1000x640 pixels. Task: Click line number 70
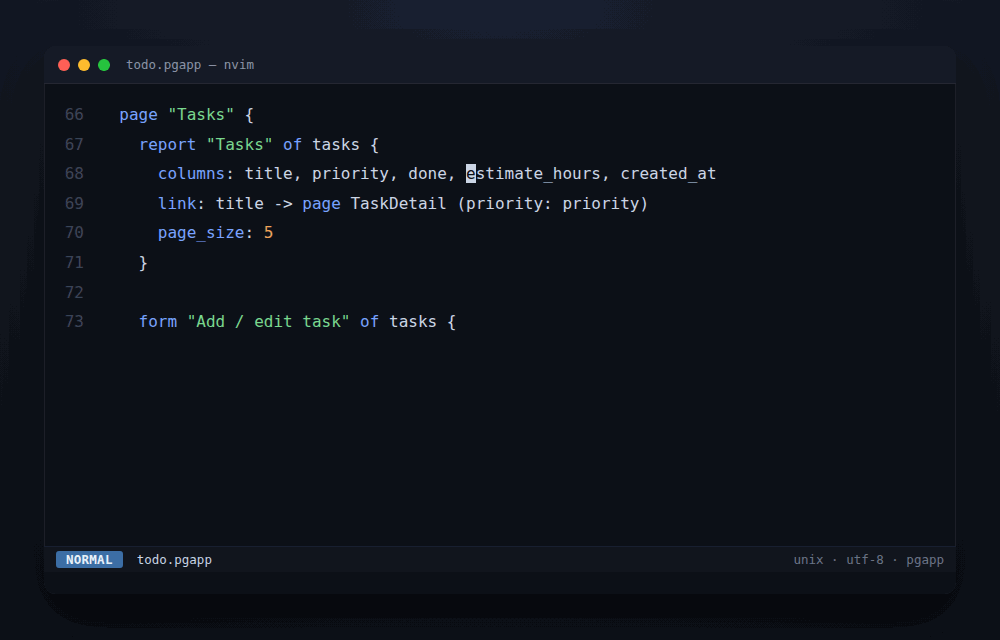(74, 233)
